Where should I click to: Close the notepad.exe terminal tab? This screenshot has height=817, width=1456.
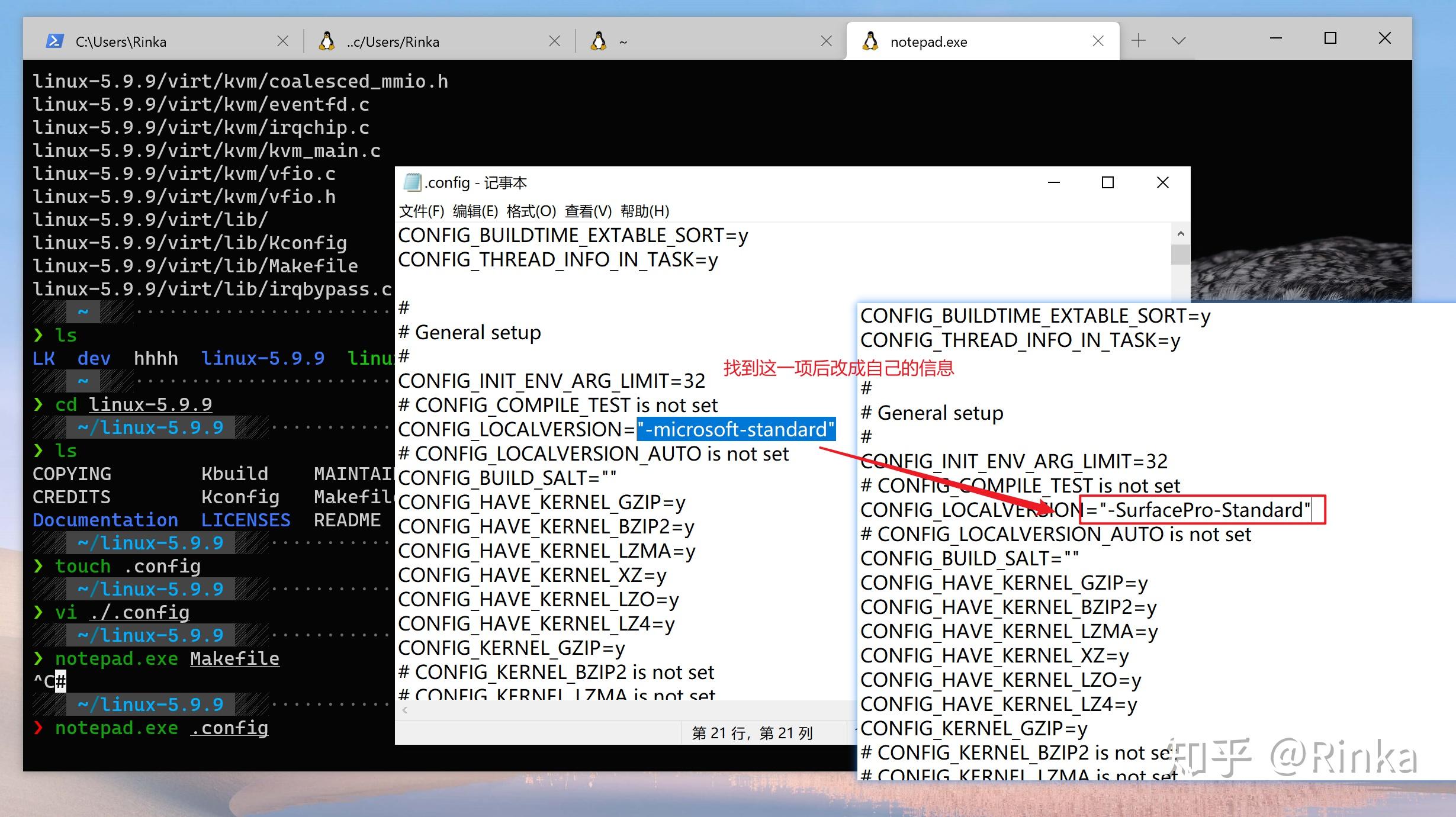[x=1098, y=41]
